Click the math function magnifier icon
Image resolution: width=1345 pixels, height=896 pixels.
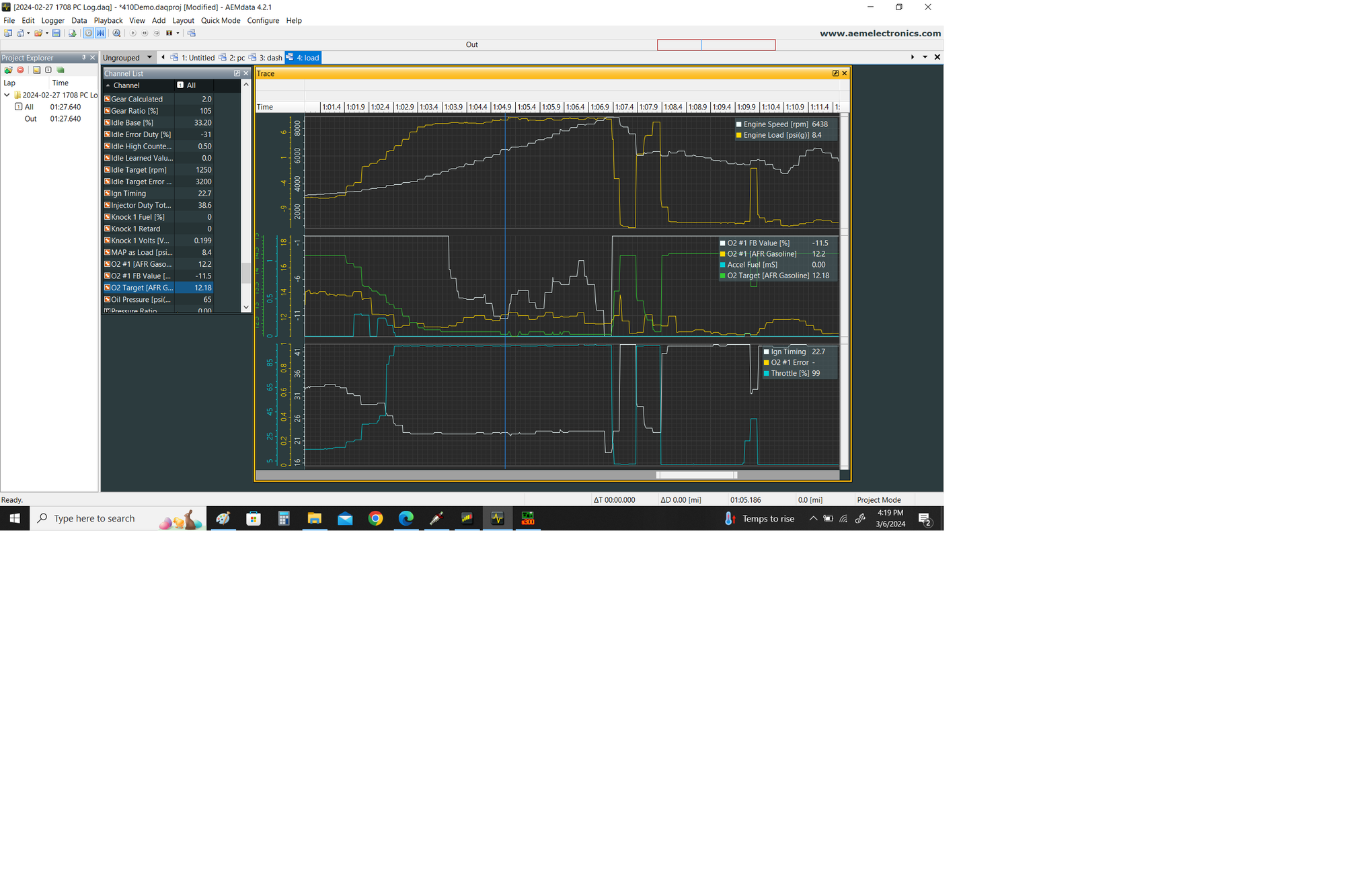click(116, 33)
